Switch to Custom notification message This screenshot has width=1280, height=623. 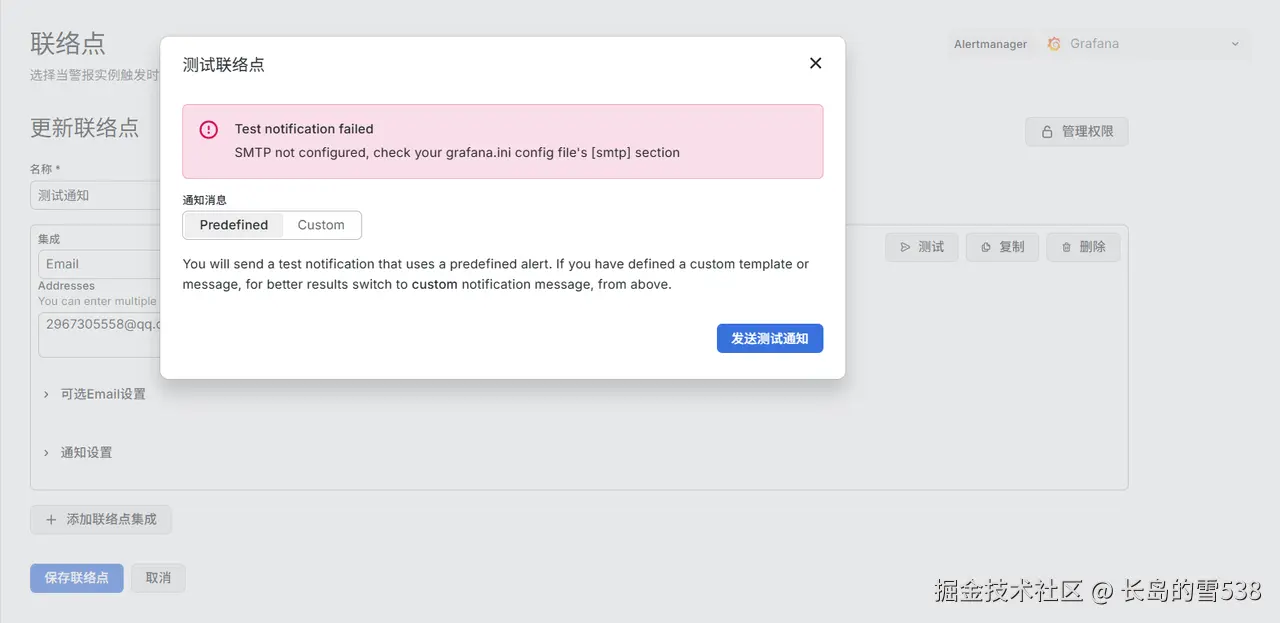pos(321,225)
